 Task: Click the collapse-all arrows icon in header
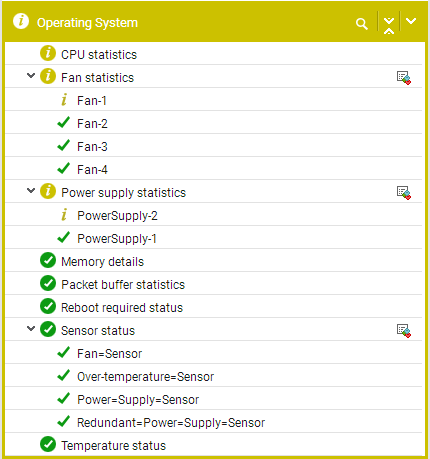pyautogui.click(x=389, y=25)
